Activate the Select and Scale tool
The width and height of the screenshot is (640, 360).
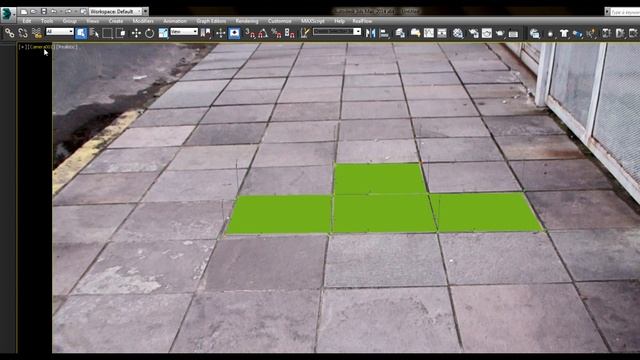click(163, 33)
